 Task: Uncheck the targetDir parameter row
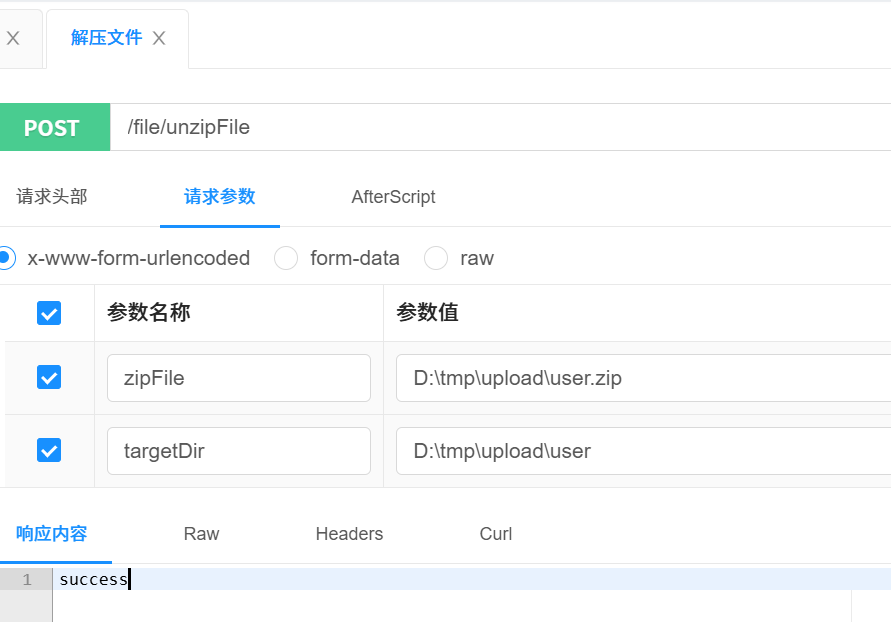[48, 450]
